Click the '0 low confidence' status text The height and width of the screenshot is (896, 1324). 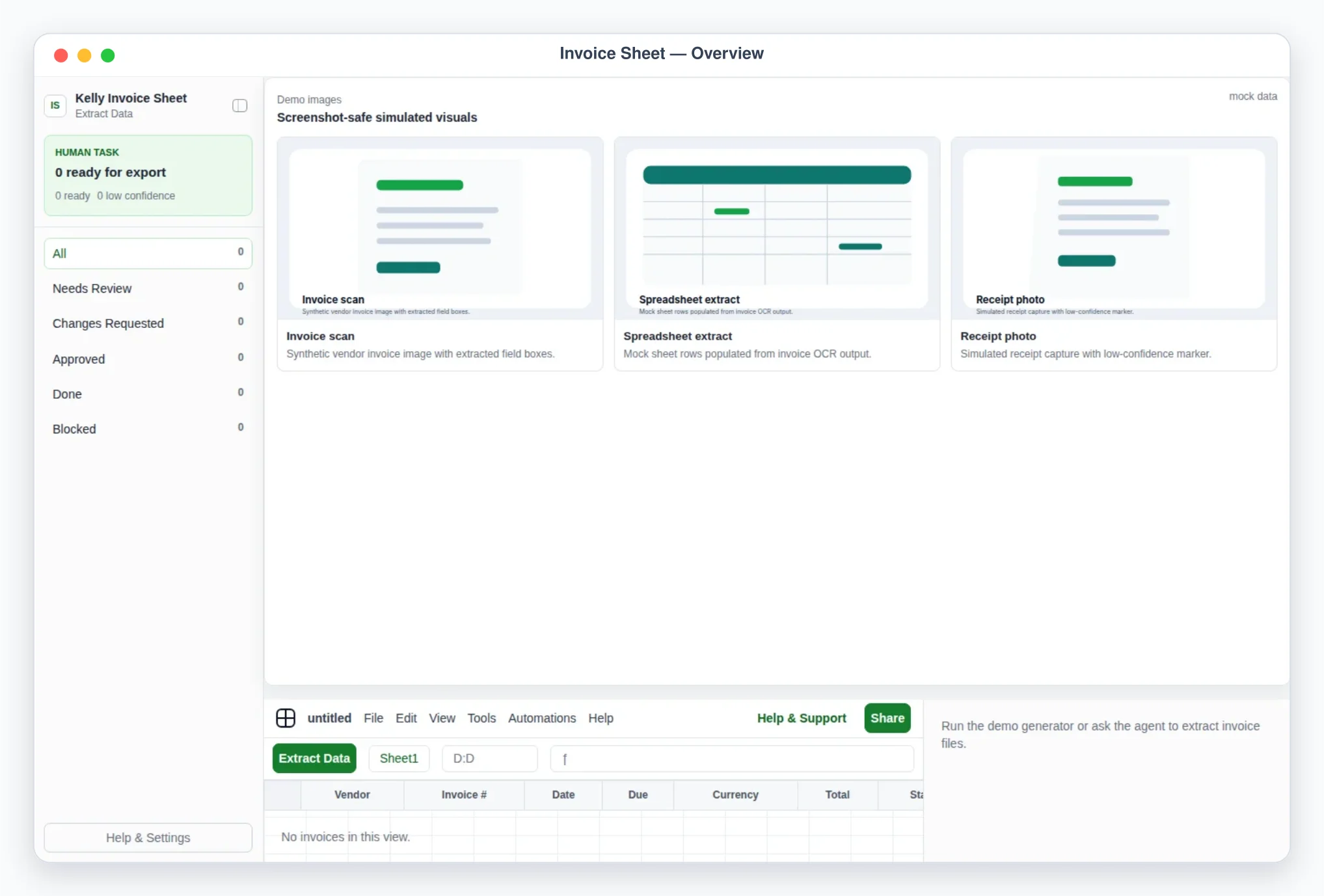[136, 195]
